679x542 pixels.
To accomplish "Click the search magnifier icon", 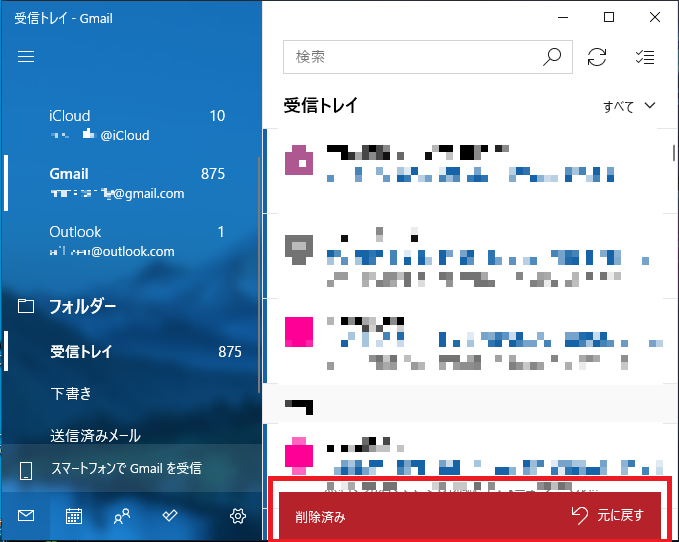I will 552,57.
